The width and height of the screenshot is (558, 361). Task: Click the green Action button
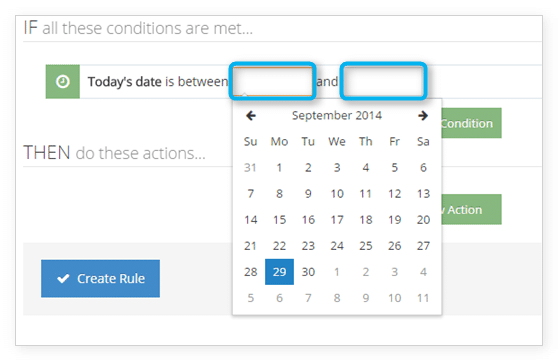pyautogui.click(x=472, y=210)
